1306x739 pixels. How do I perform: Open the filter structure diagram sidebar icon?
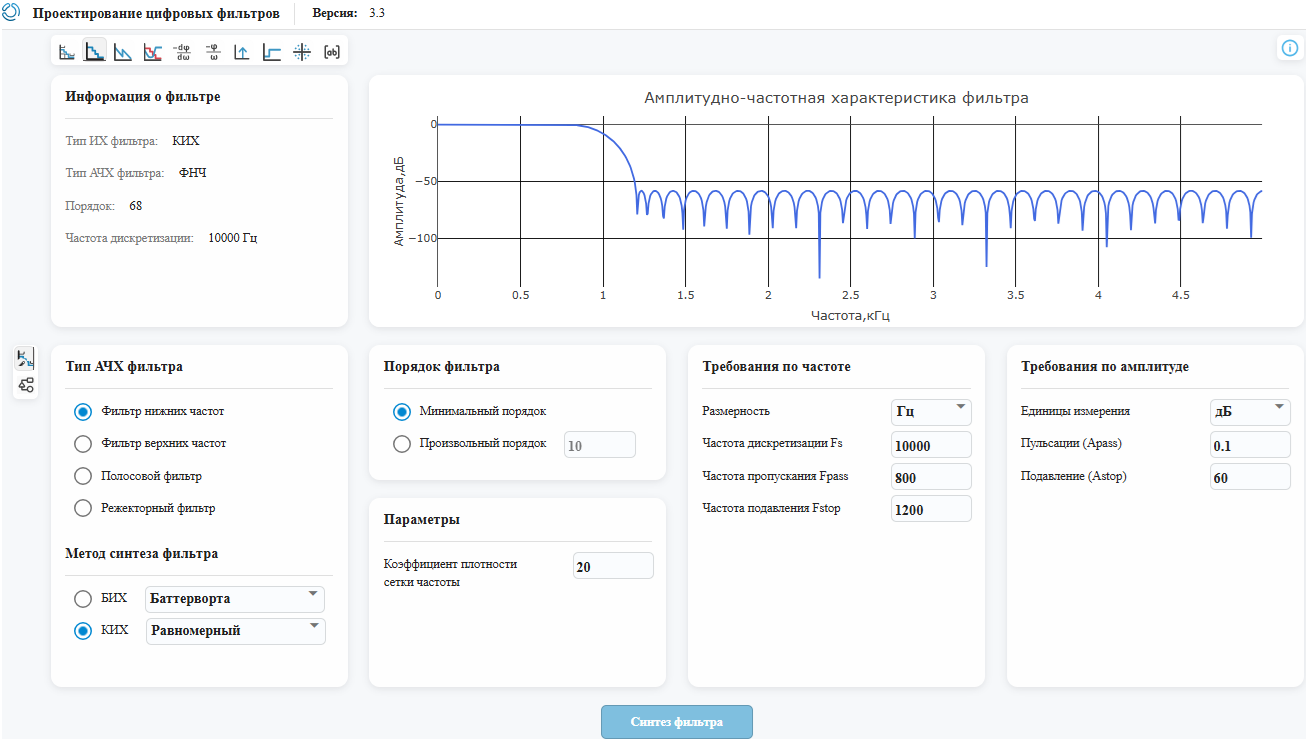click(26, 385)
